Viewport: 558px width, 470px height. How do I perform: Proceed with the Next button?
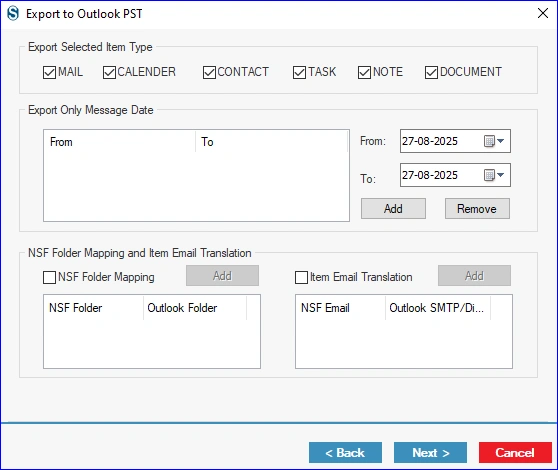430,453
